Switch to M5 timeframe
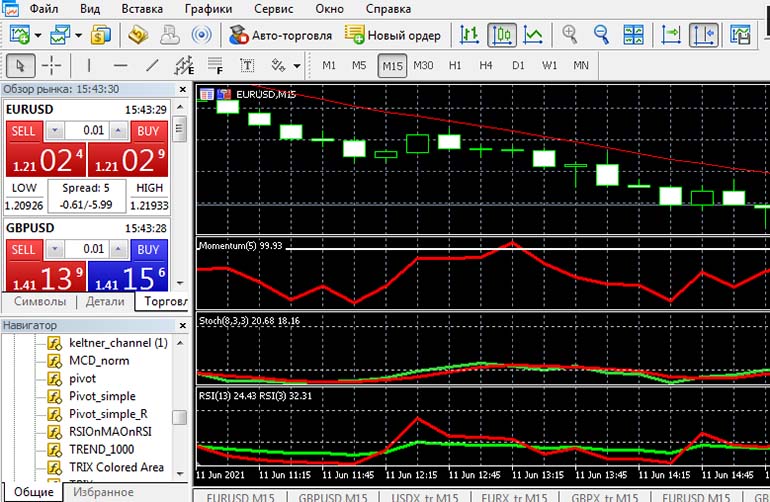Viewport: 770px width, 502px height. coord(359,65)
